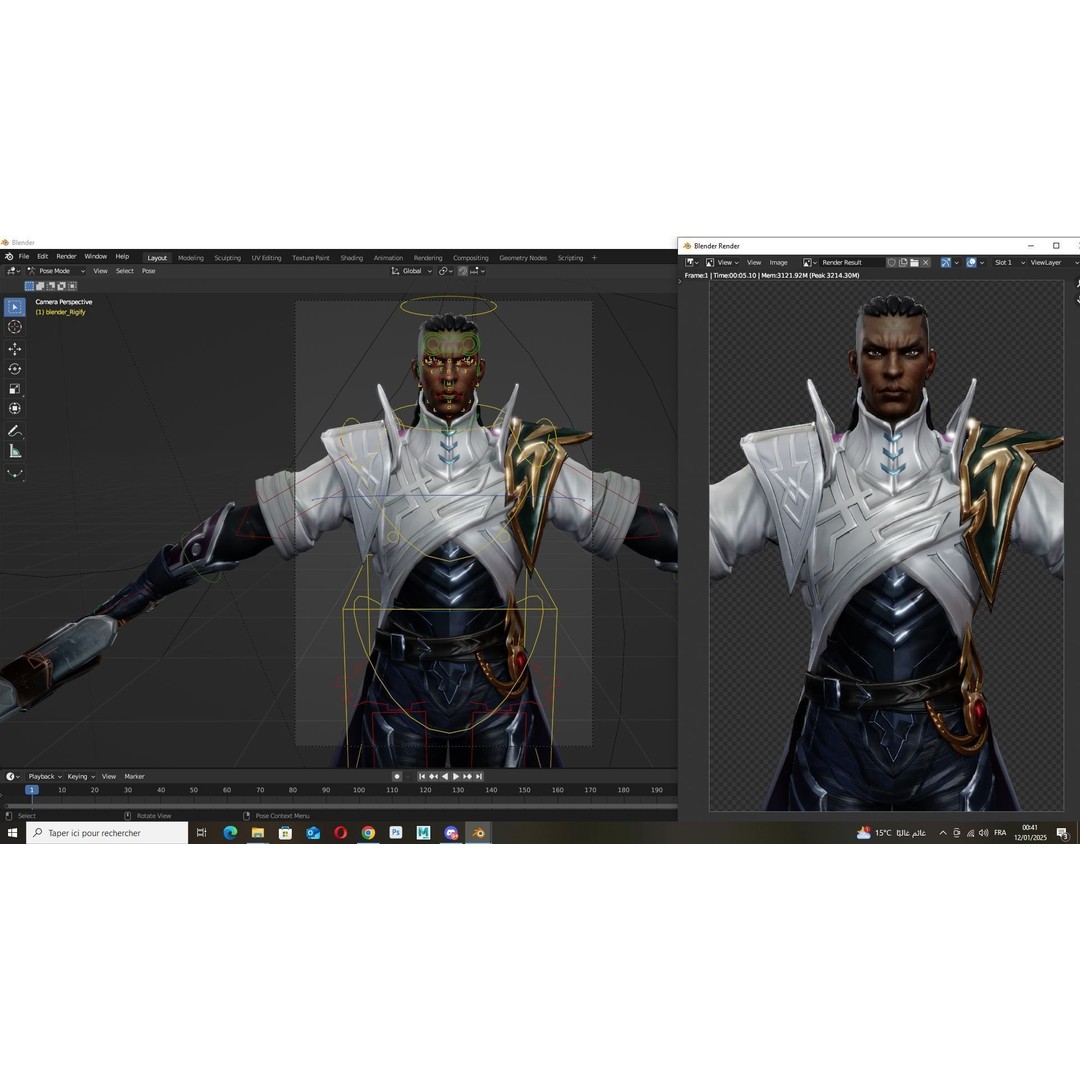
Task: Click the timeline horizontal scrollbar
Action: tap(341, 804)
